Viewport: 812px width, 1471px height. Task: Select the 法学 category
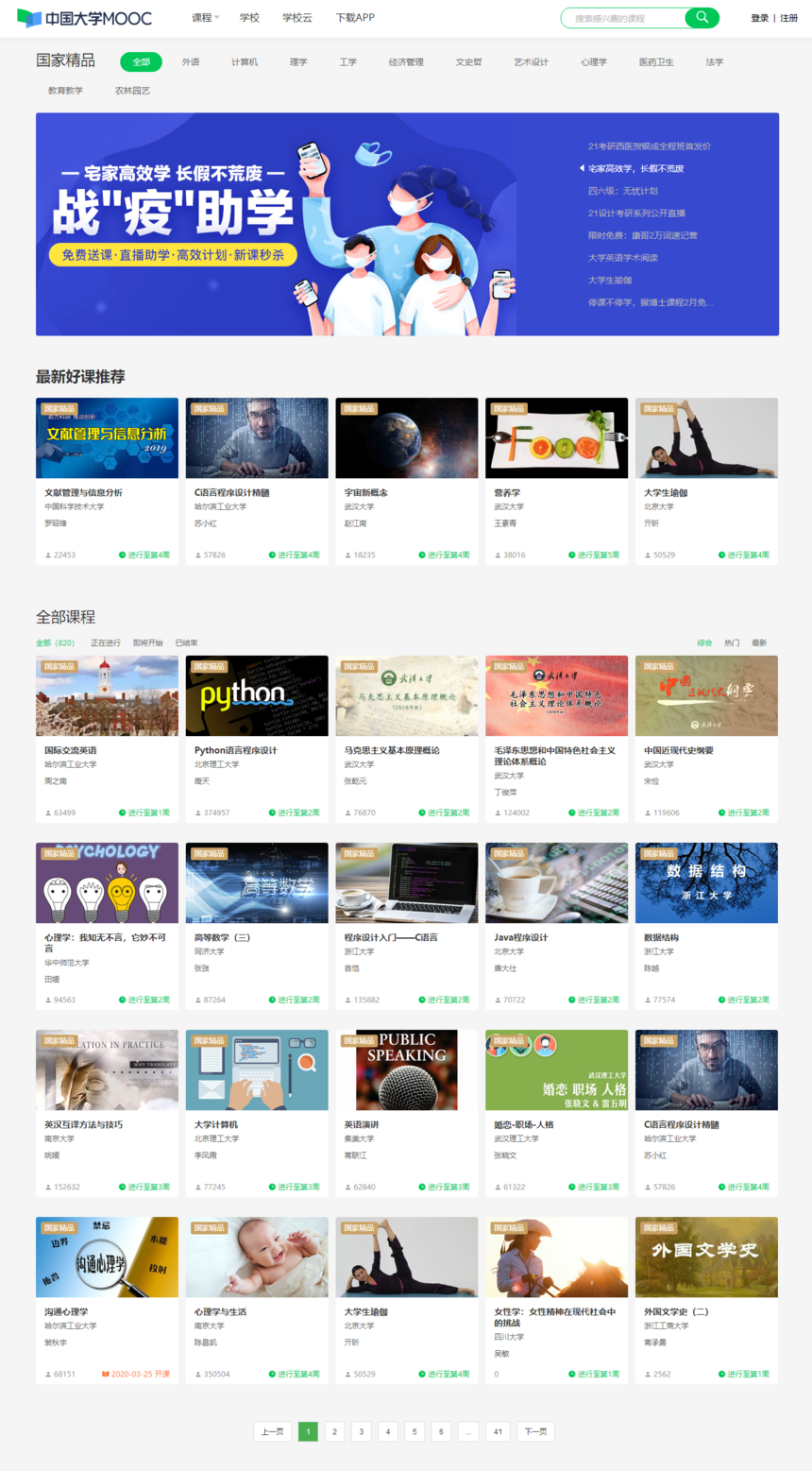[714, 62]
